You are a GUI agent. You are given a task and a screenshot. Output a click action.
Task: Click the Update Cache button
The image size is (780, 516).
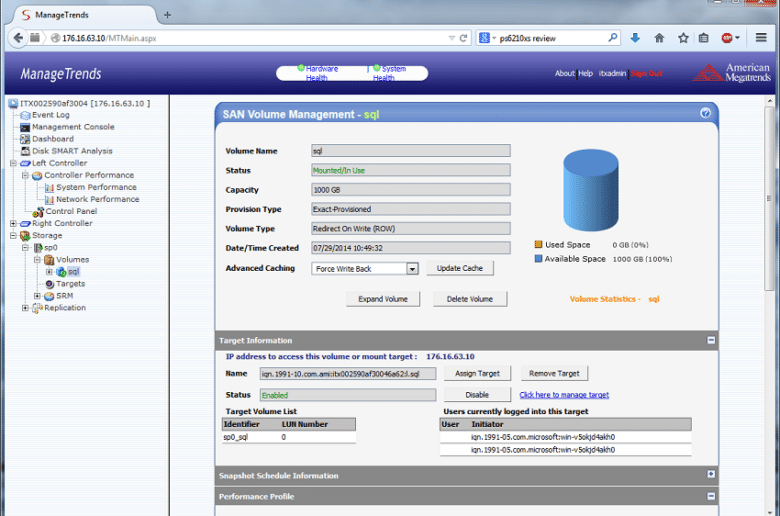pyautogui.click(x=460, y=268)
